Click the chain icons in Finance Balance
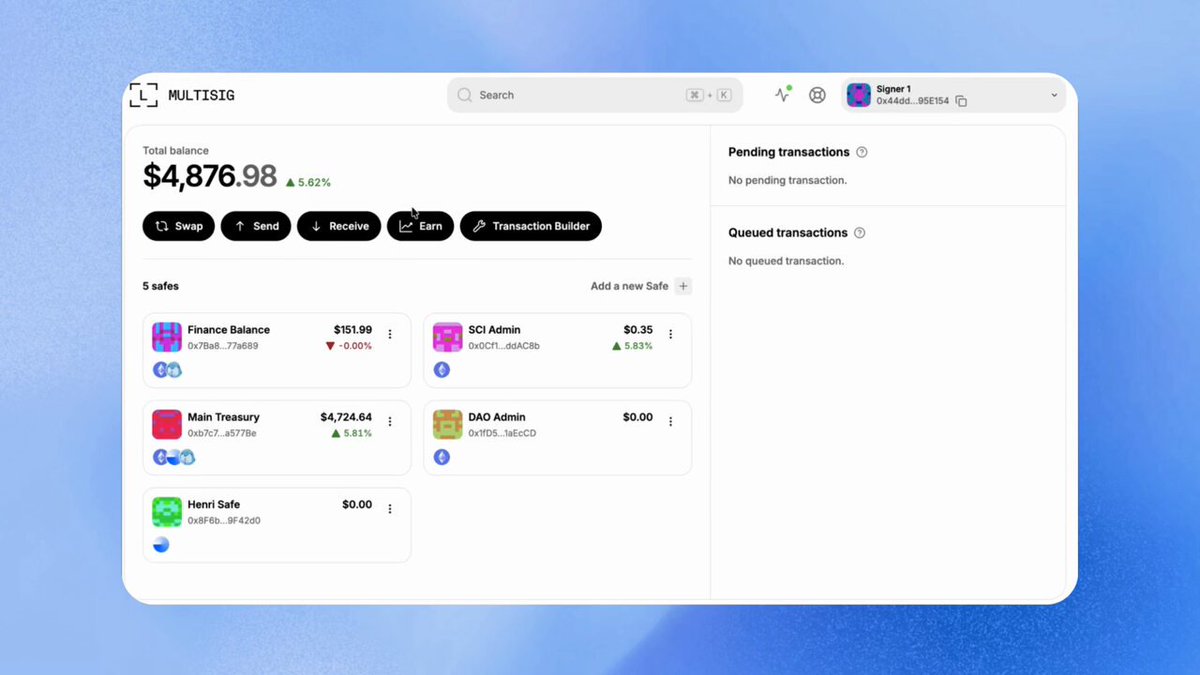This screenshot has width=1200, height=675. (x=167, y=370)
